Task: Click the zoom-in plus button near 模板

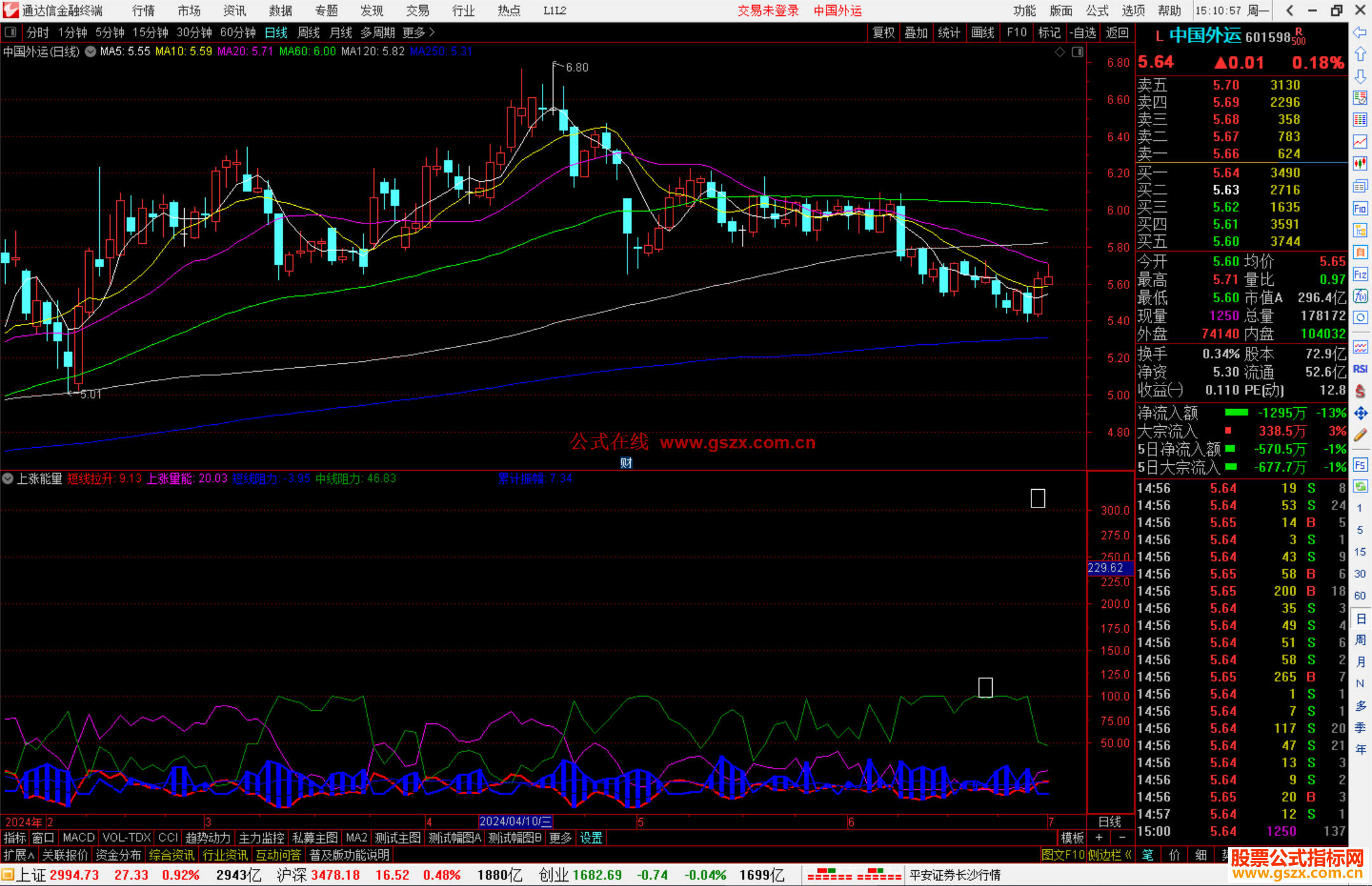Action: (1099, 838)
